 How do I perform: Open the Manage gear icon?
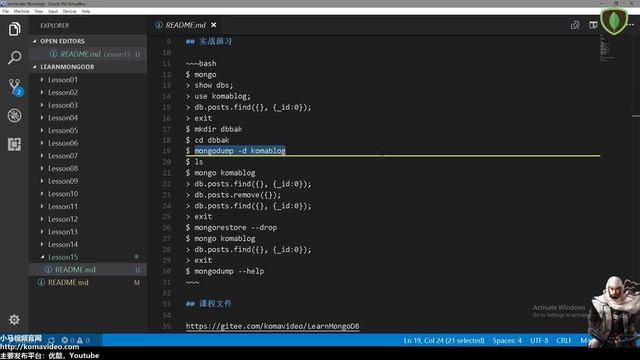[14, 320]
